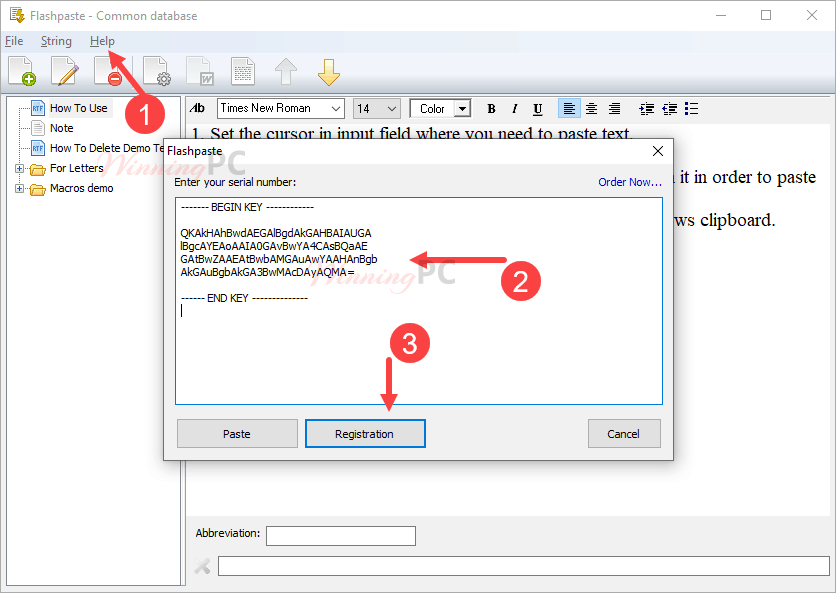Image resolution: width=836 pixels, height=593 pixels.
Task: Click key line starting GAtBwZAAEAt
Action: coord(279,259)
